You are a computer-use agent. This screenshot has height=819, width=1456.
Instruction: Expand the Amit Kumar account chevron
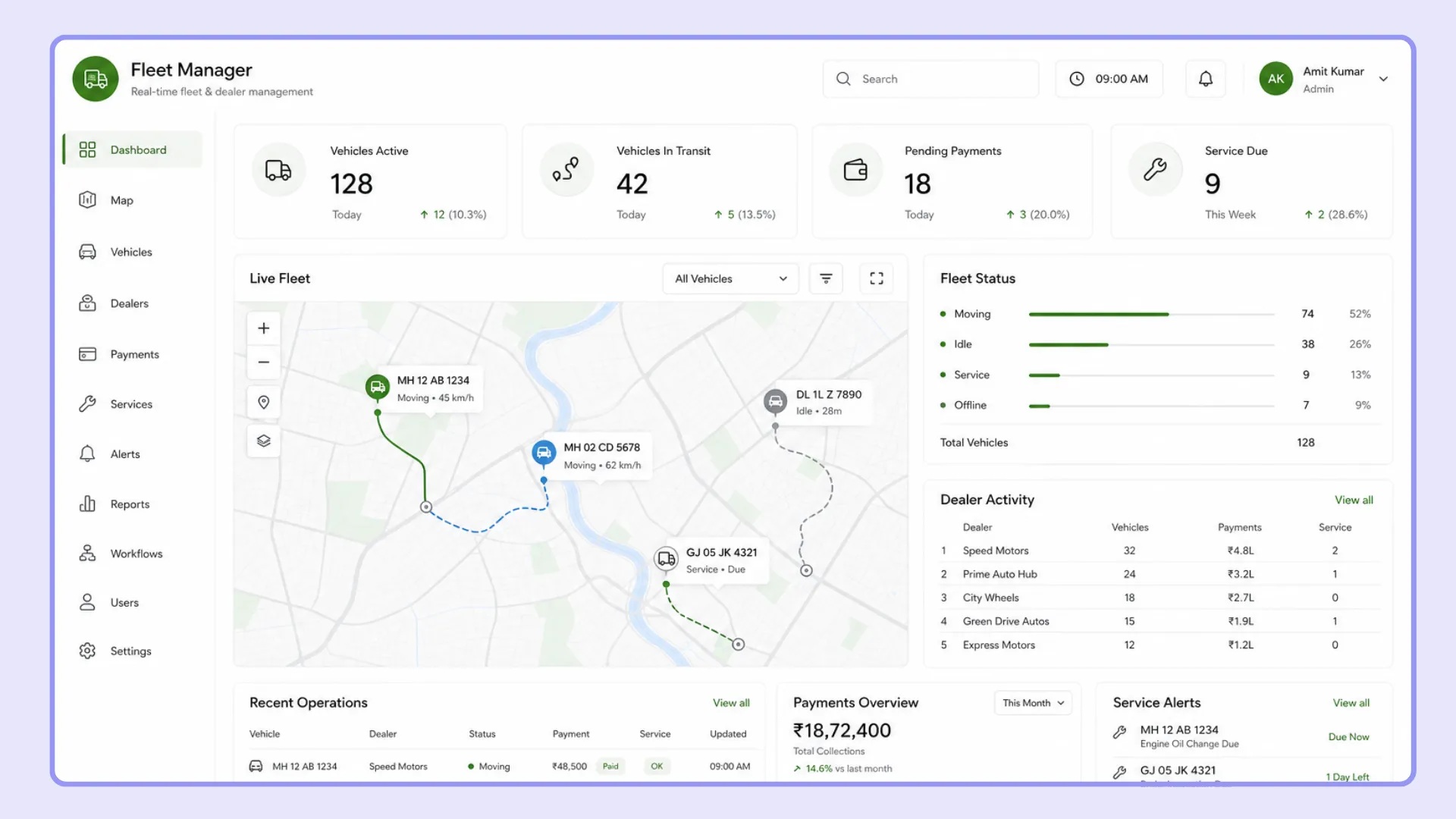tap(1383, 79)
